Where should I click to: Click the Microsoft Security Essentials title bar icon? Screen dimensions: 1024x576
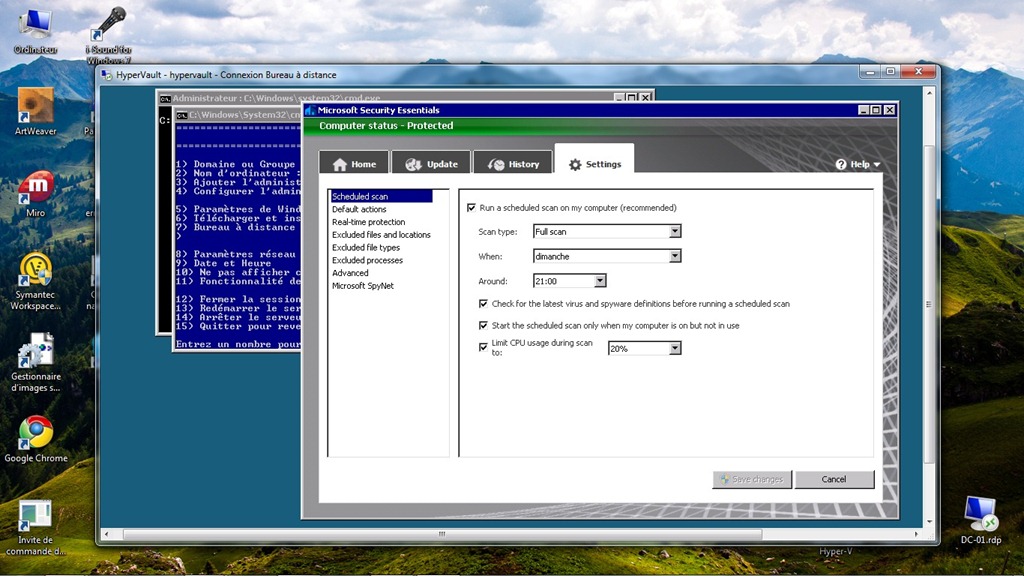pyautogui.click(x=310, y=110)
